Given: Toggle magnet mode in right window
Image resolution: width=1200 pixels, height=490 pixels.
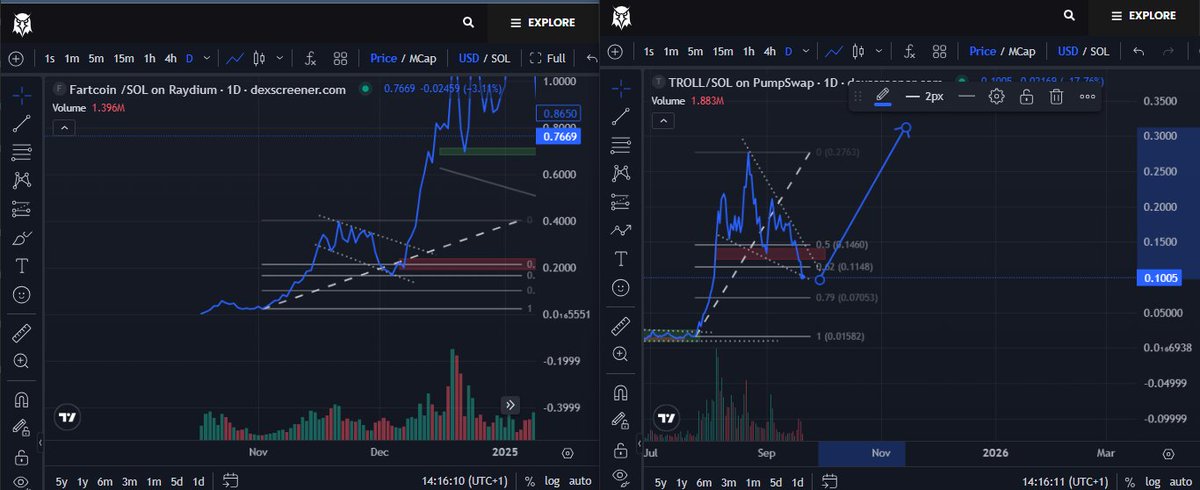Looking at the screenshot, I should click(620, 391).
